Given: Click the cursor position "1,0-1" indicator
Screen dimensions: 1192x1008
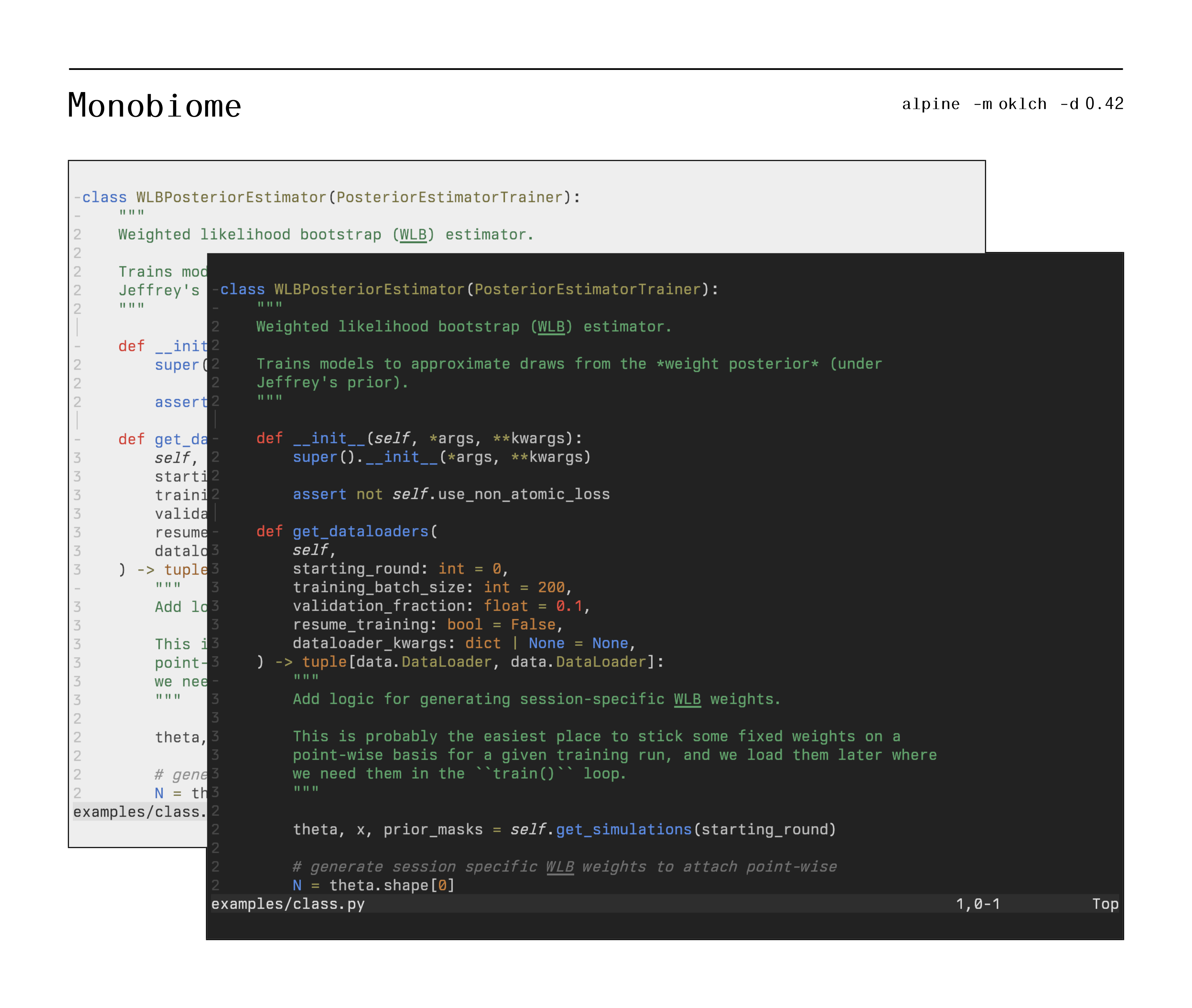Looking at the screenshot, I should point(978,905).
